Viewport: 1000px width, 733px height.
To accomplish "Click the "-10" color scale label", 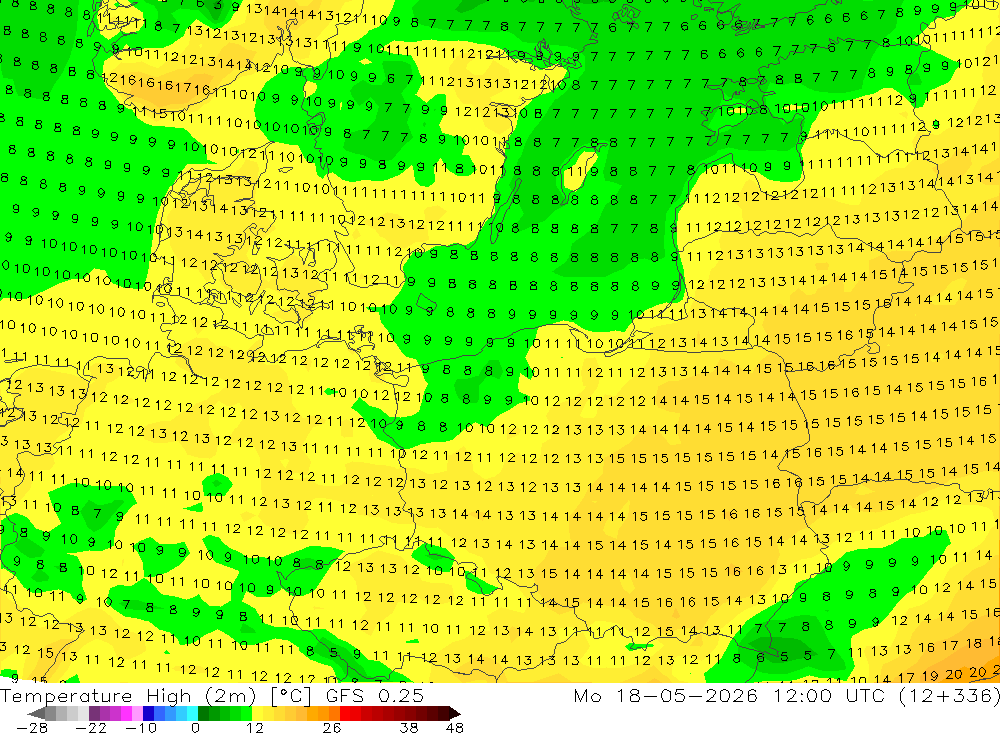I will [x=140, y=727].
